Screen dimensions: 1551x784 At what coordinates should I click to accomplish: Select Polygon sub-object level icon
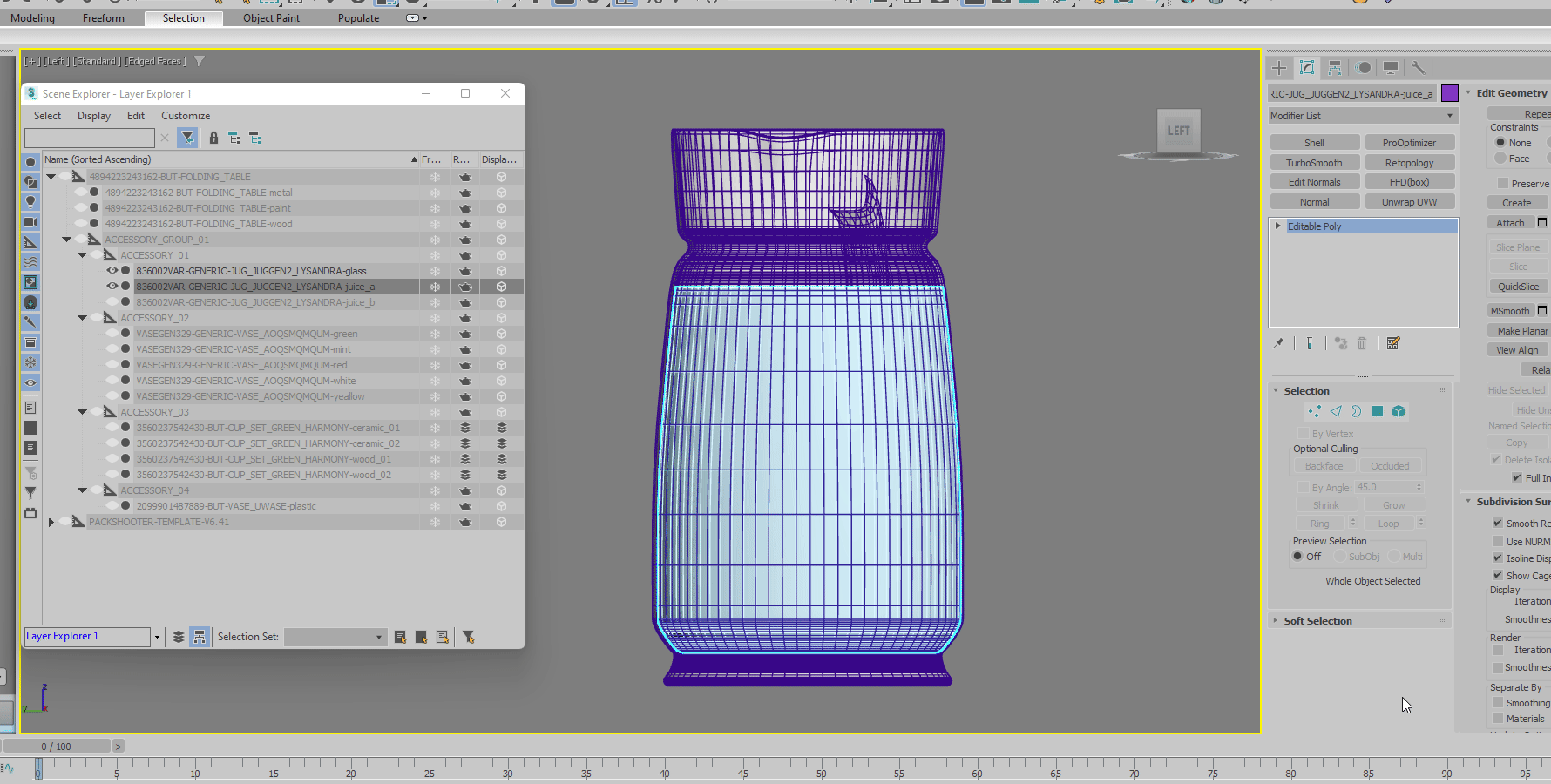(x=1378, y=411)
